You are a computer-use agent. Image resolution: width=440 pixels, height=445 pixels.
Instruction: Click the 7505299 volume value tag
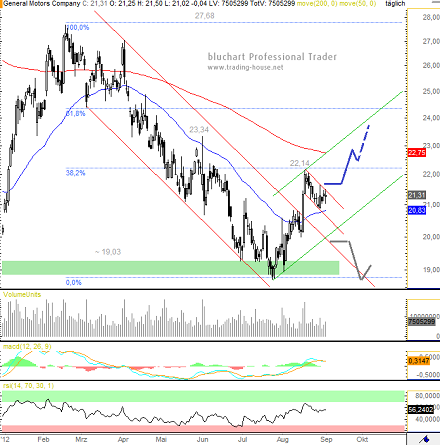[x=421, y=322]
